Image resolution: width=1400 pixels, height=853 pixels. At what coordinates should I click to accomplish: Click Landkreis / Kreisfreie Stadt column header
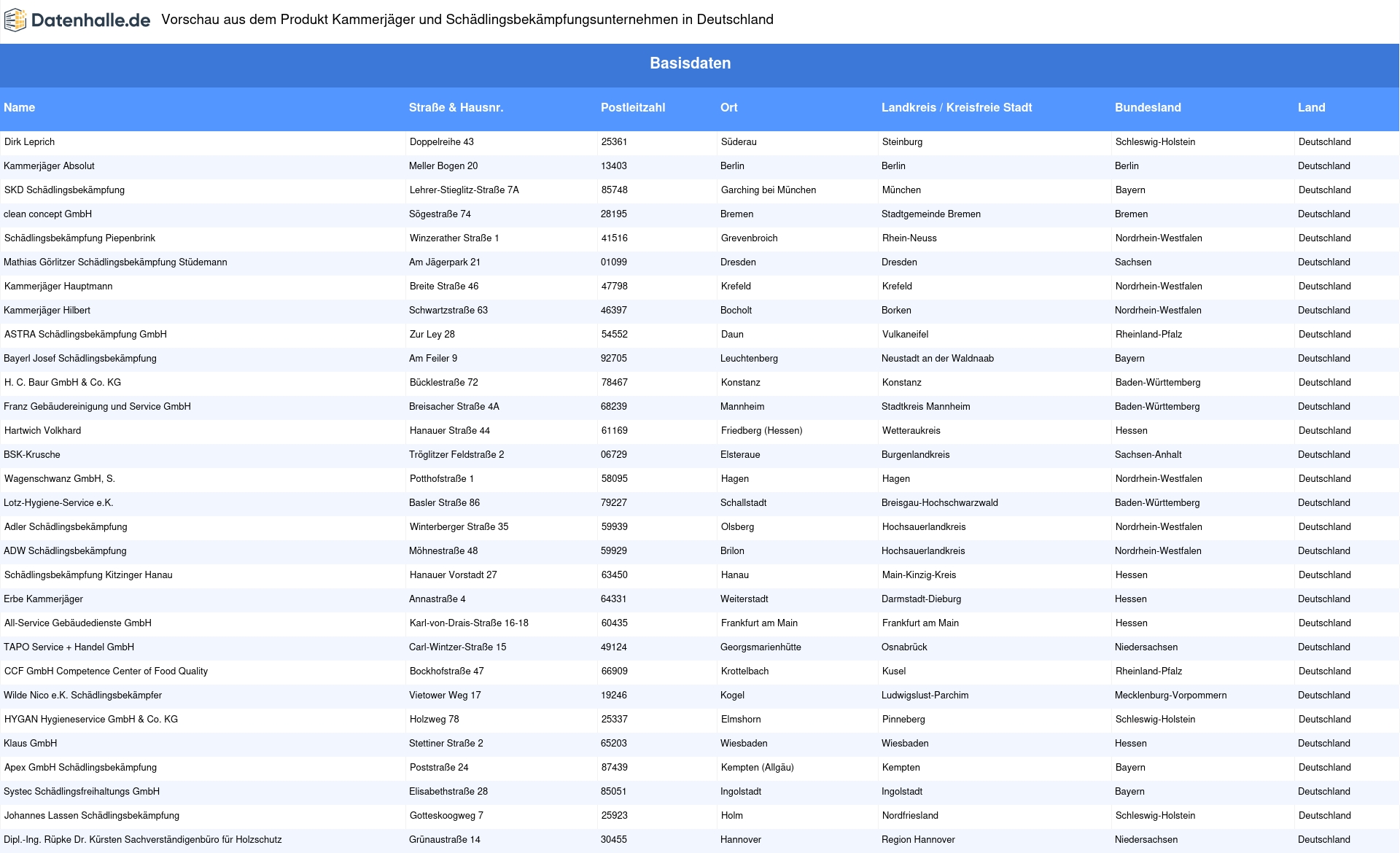coord(957,107)
